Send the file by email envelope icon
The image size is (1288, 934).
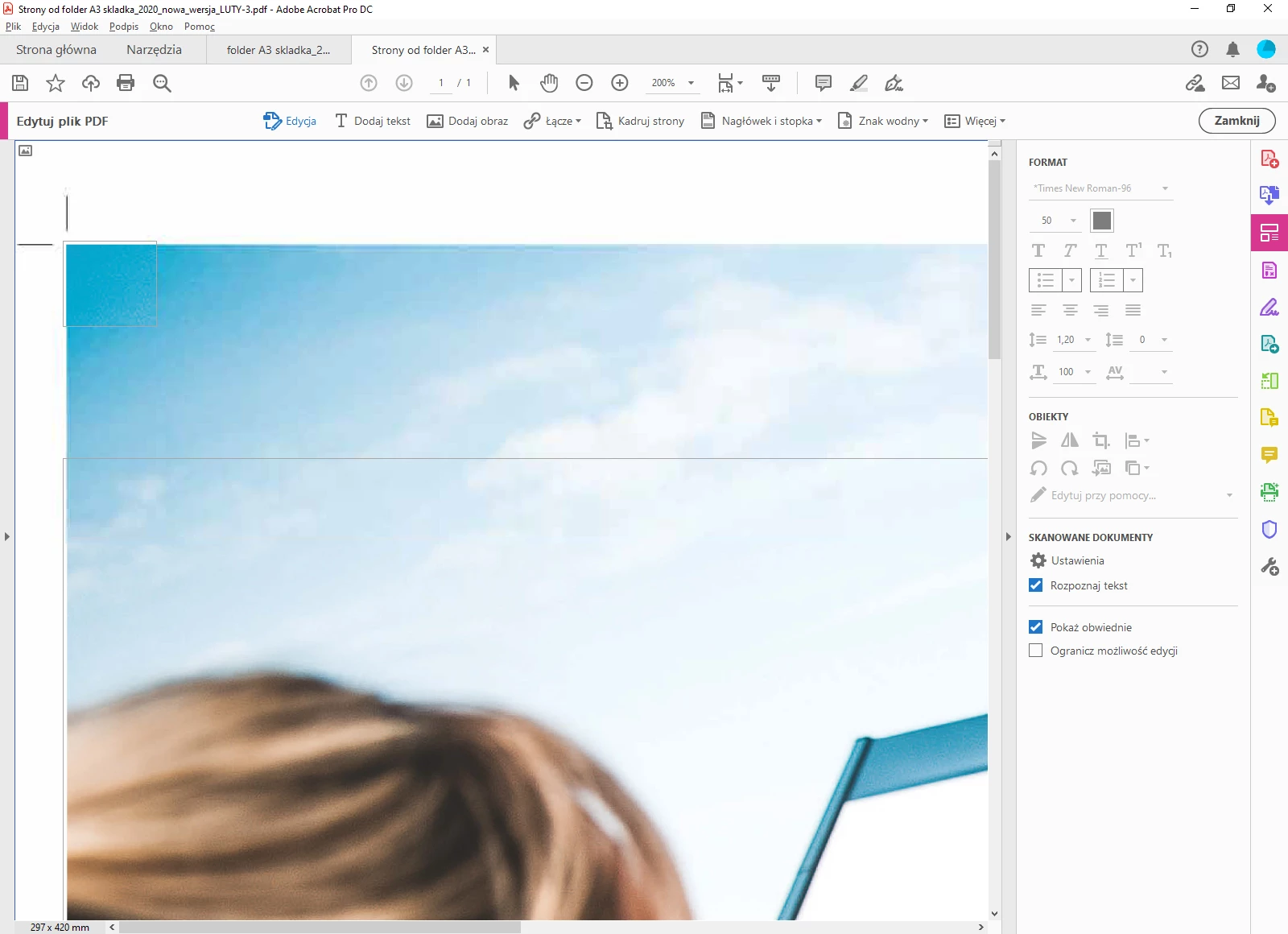(1231, 83)
